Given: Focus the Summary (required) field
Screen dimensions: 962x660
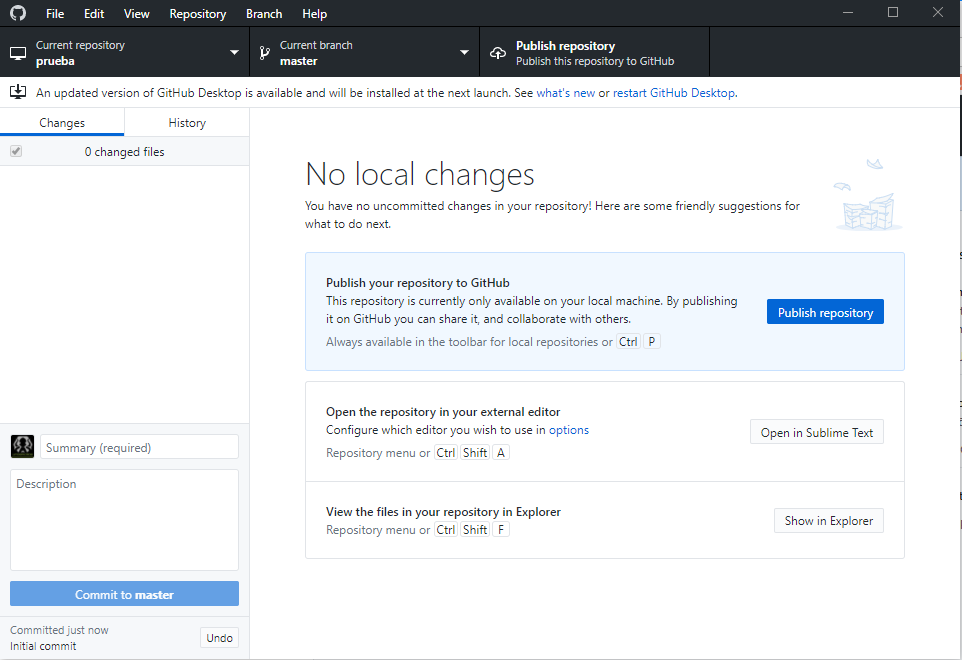Looking at the screenshot, I should coord(139,447).
